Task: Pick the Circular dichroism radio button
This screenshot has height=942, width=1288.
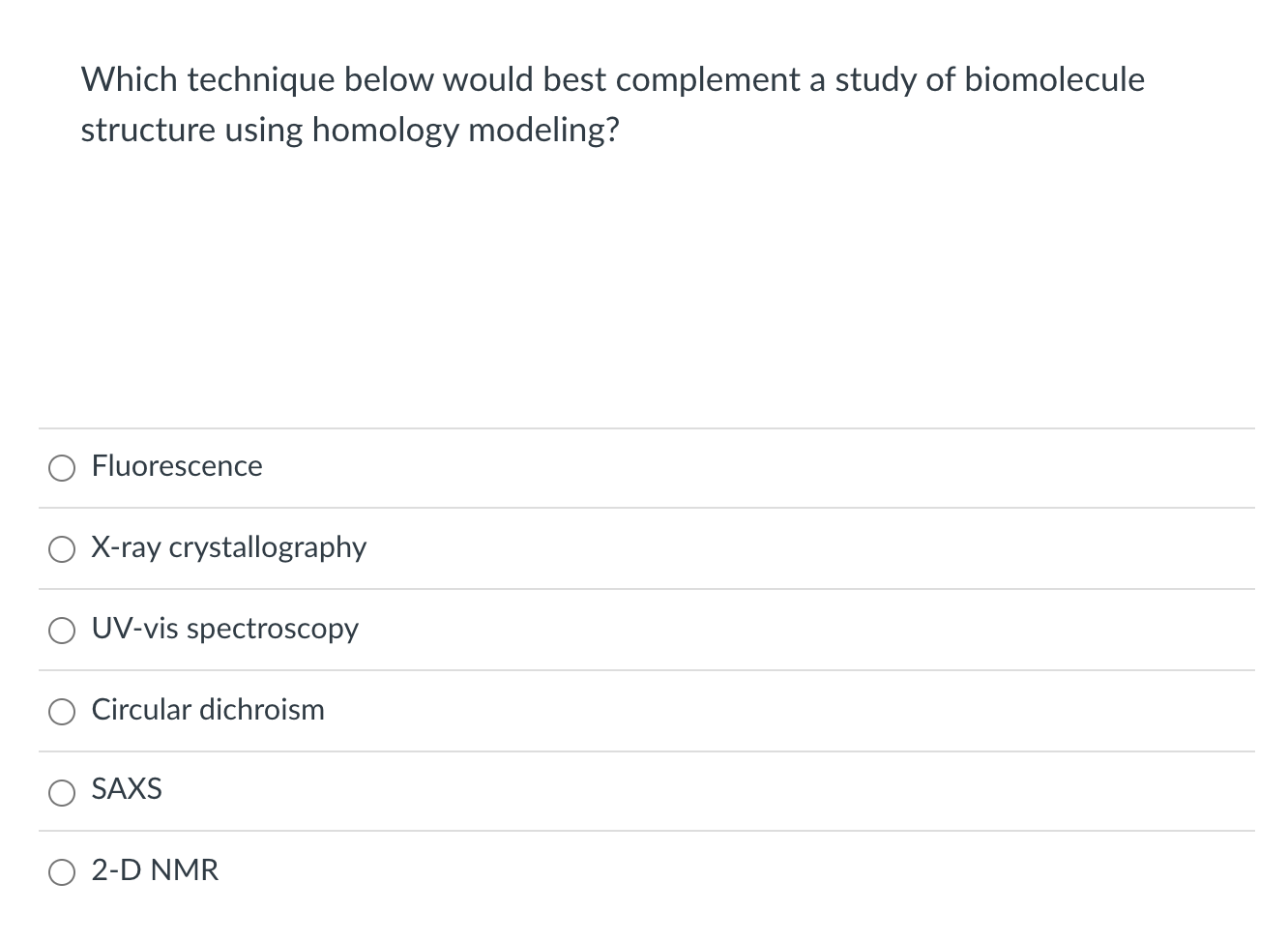Action: tap(62, 713)
